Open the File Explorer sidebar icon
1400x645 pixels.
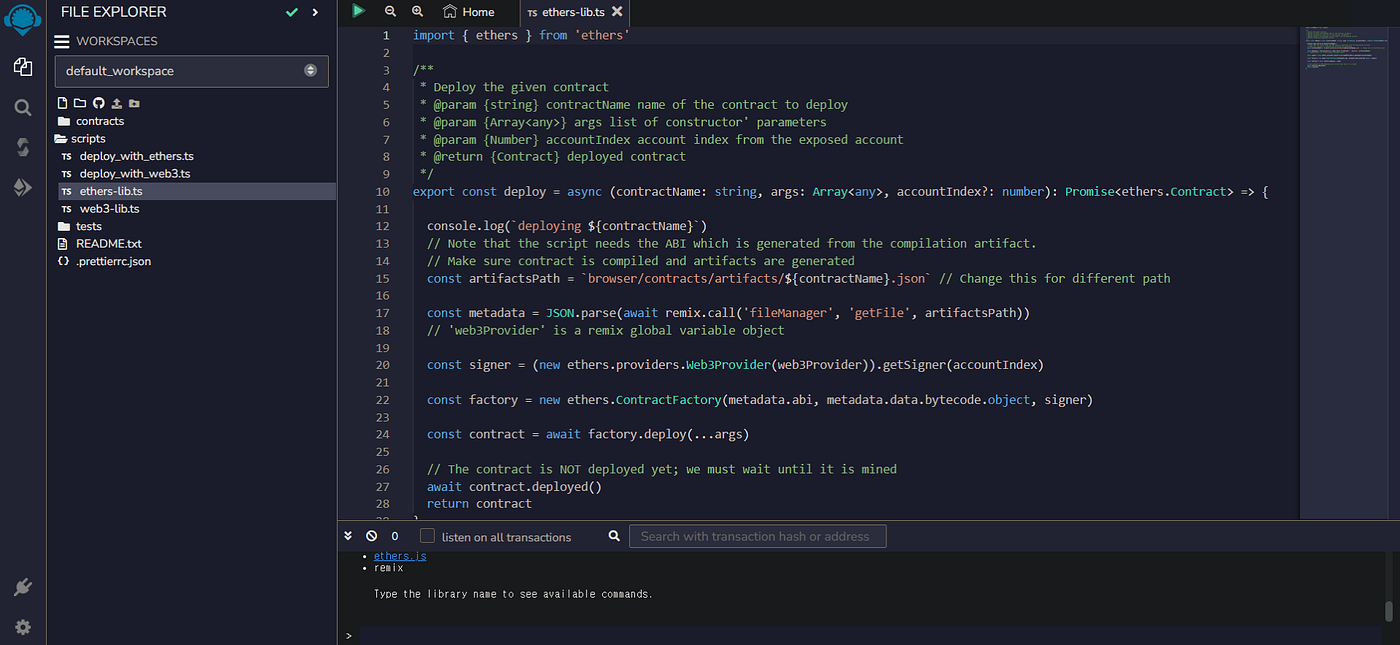coord(22,67)
